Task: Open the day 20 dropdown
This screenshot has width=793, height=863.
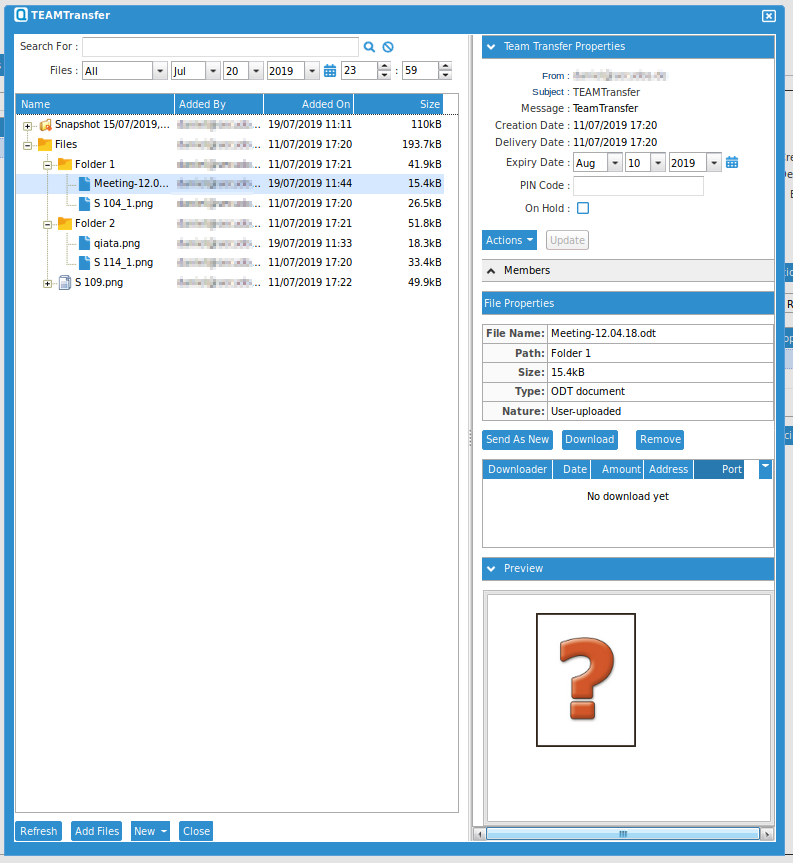Action: coord(256,70)
